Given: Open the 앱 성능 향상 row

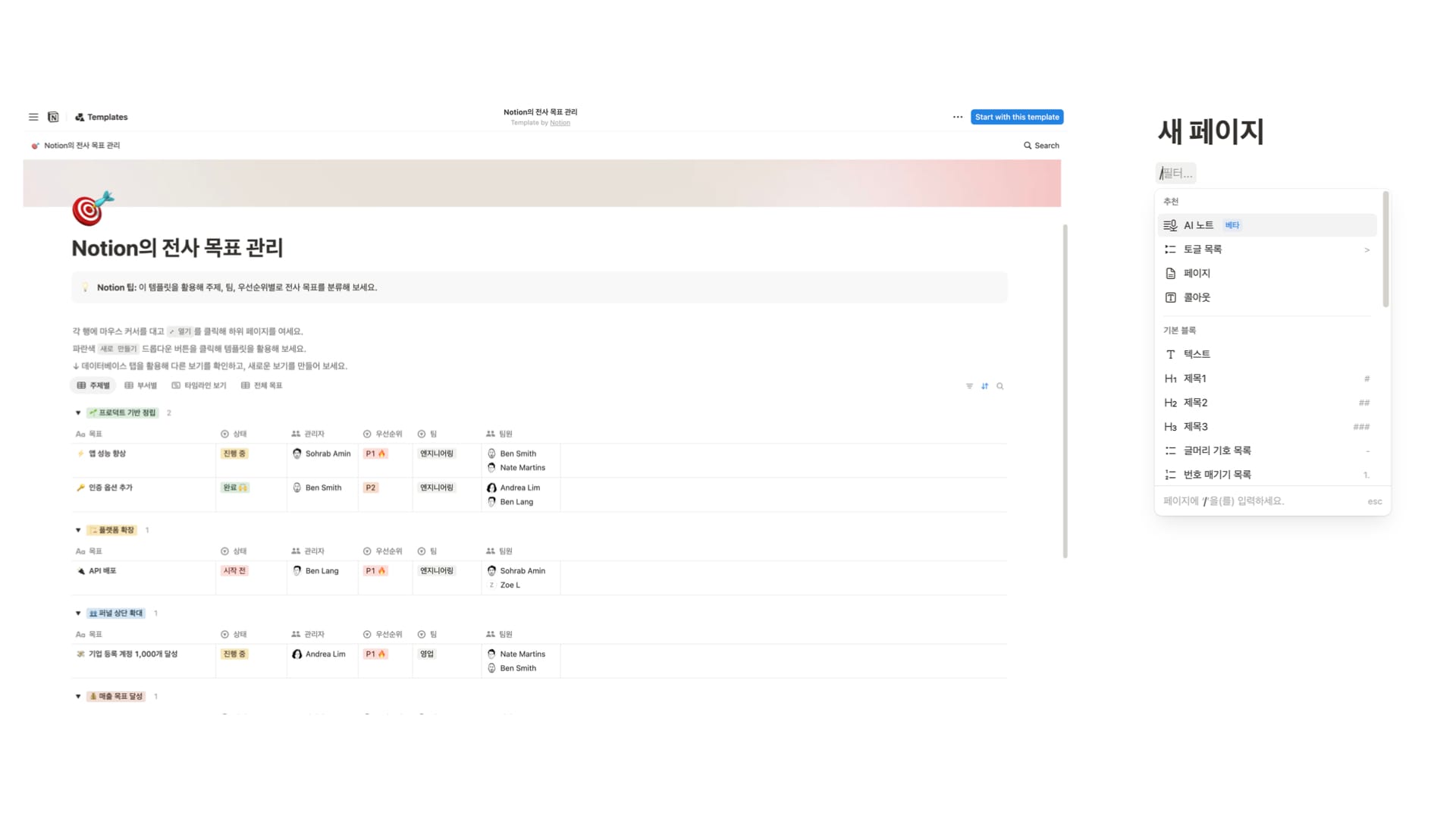Looking at the screenshot, I should click(x=107, y=453).
